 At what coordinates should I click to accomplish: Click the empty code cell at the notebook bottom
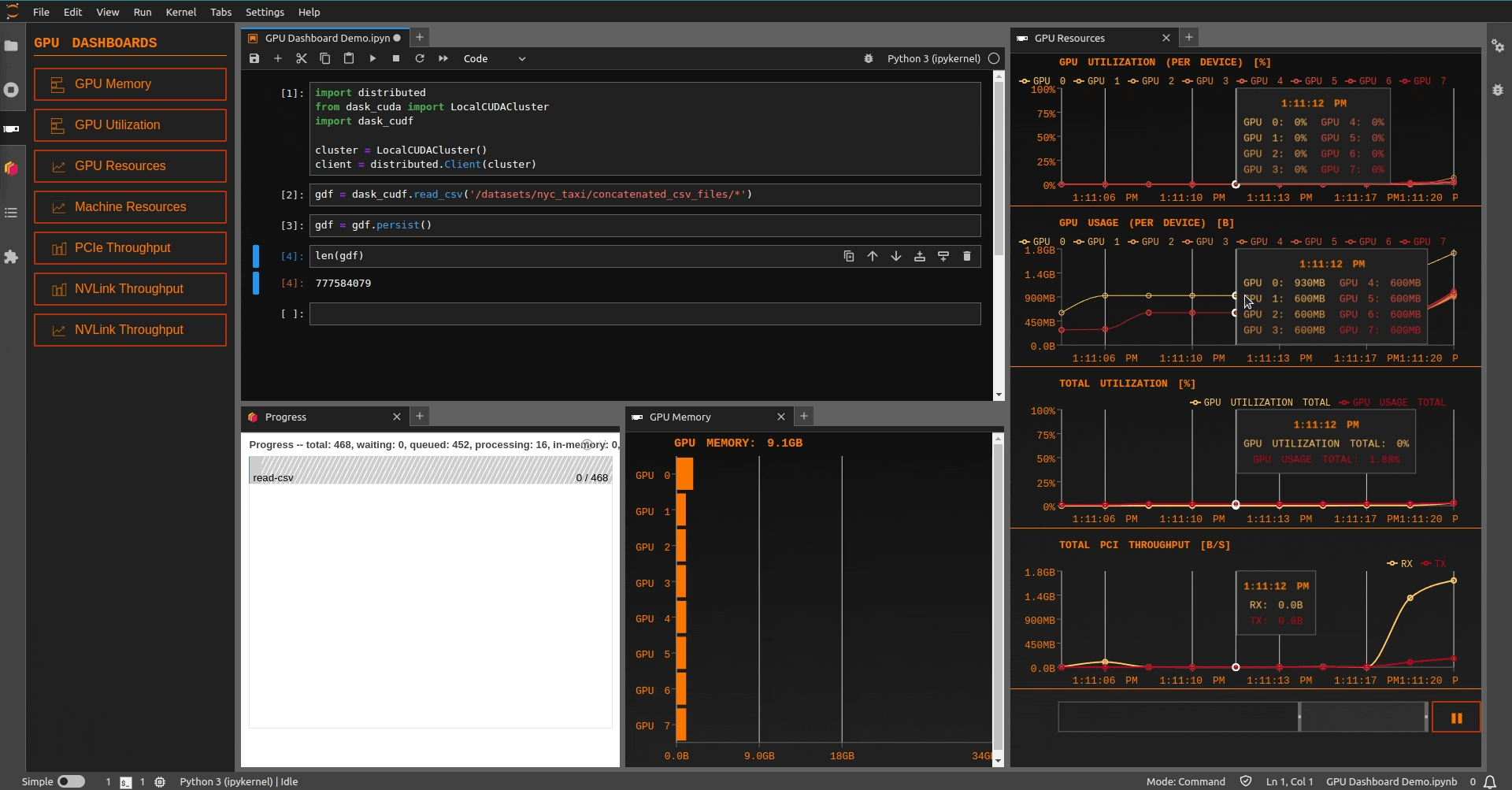pos(644,313)
